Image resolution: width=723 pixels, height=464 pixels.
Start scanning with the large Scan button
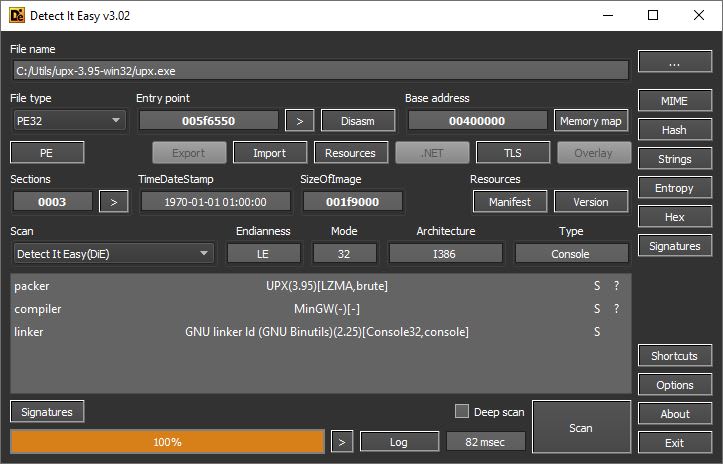(581, 427)
